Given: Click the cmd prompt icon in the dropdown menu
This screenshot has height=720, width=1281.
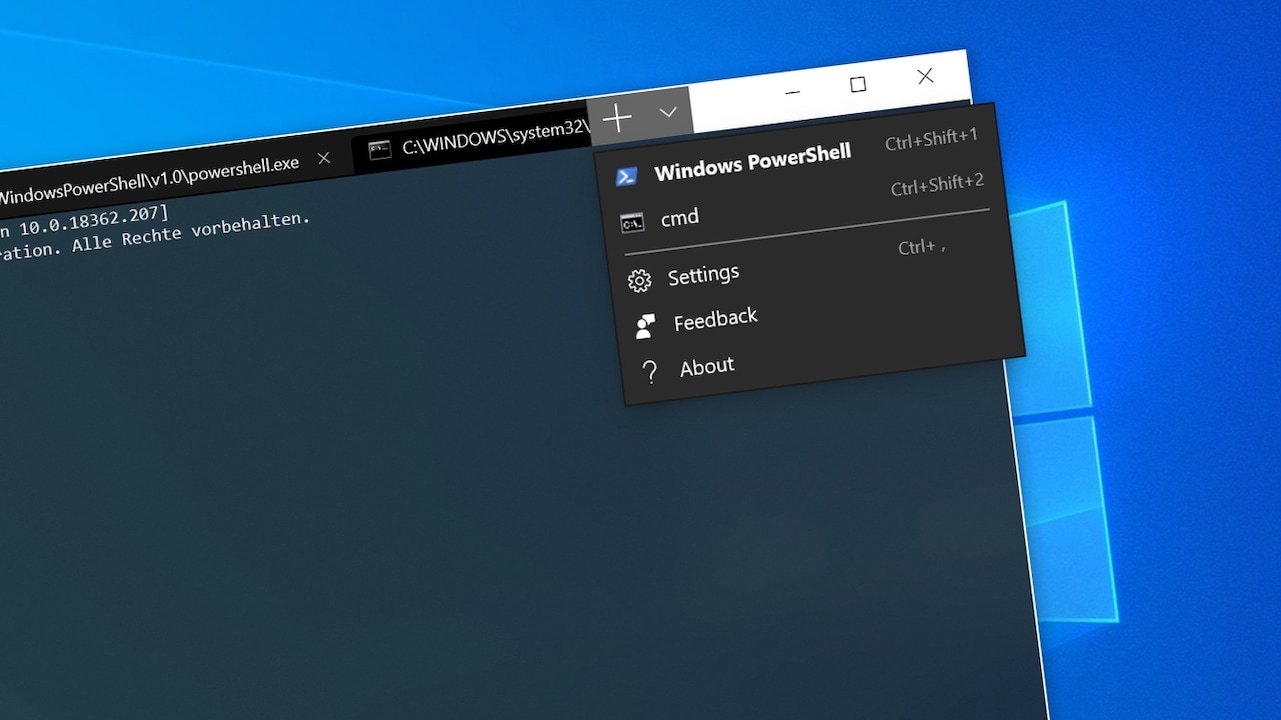Looking at the screenshot, I should click(632, 223).
